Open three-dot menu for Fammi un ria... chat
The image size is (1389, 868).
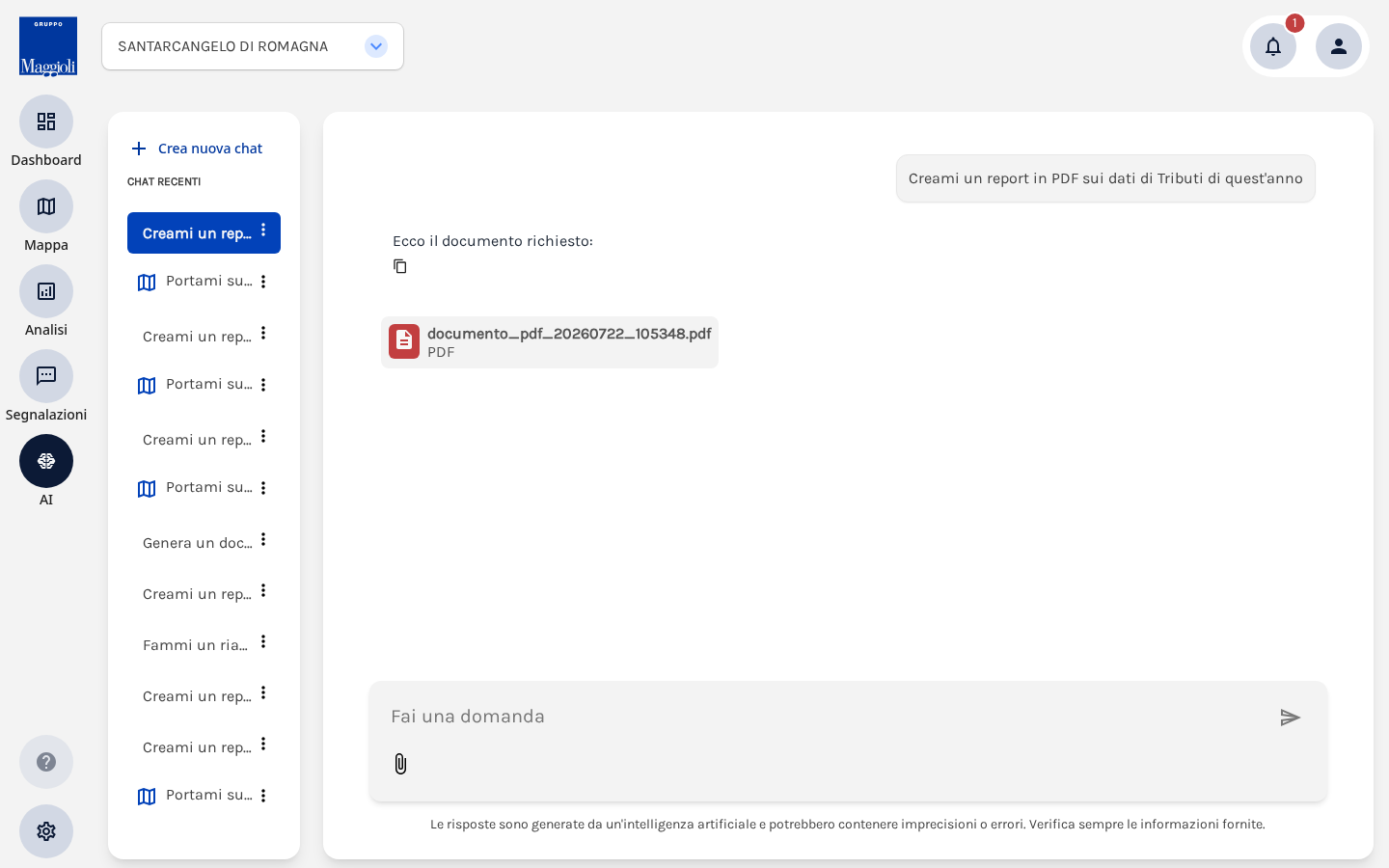[x=263, y=642]
